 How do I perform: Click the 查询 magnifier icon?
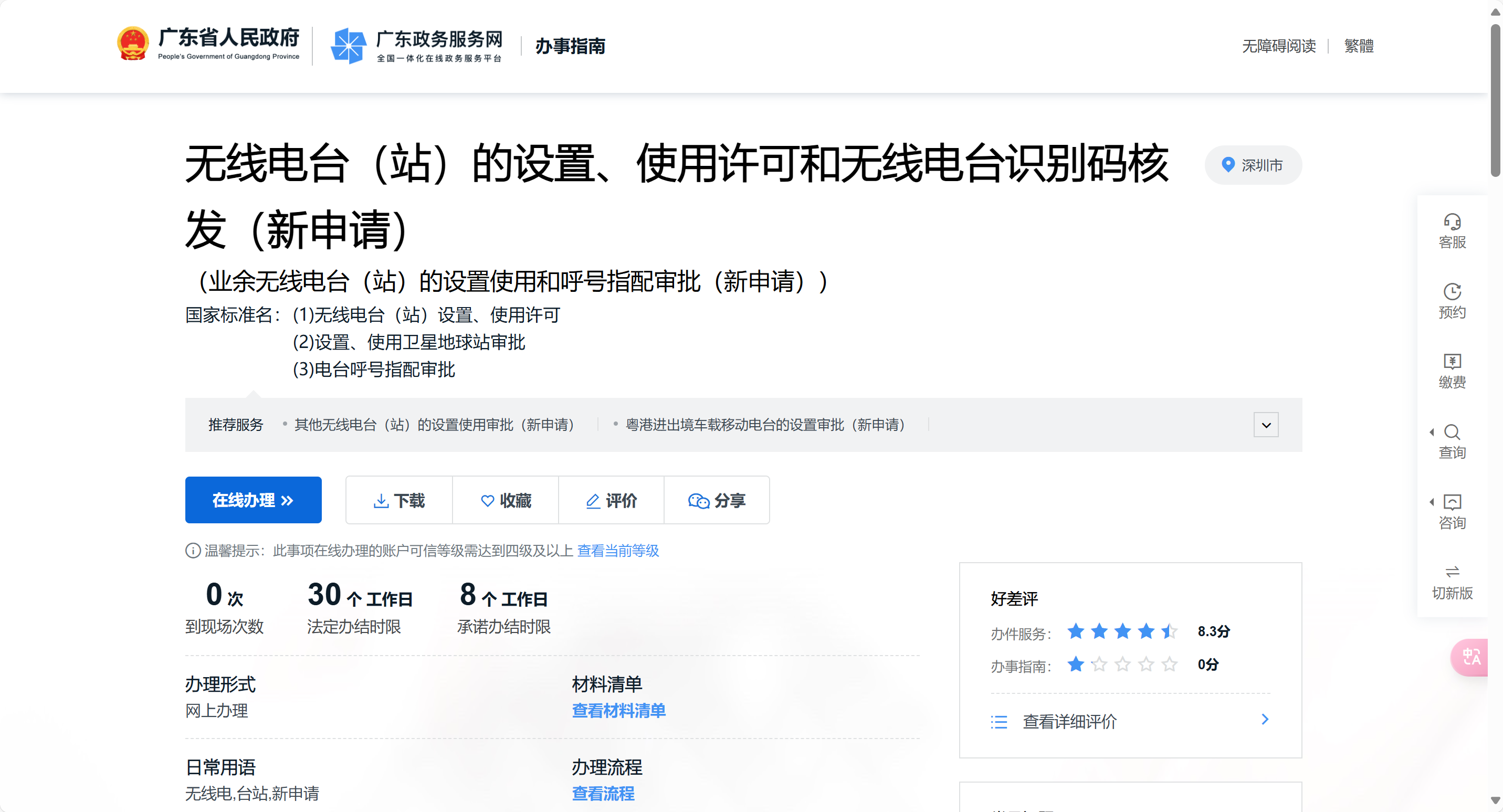click(x=1452, y=433)
